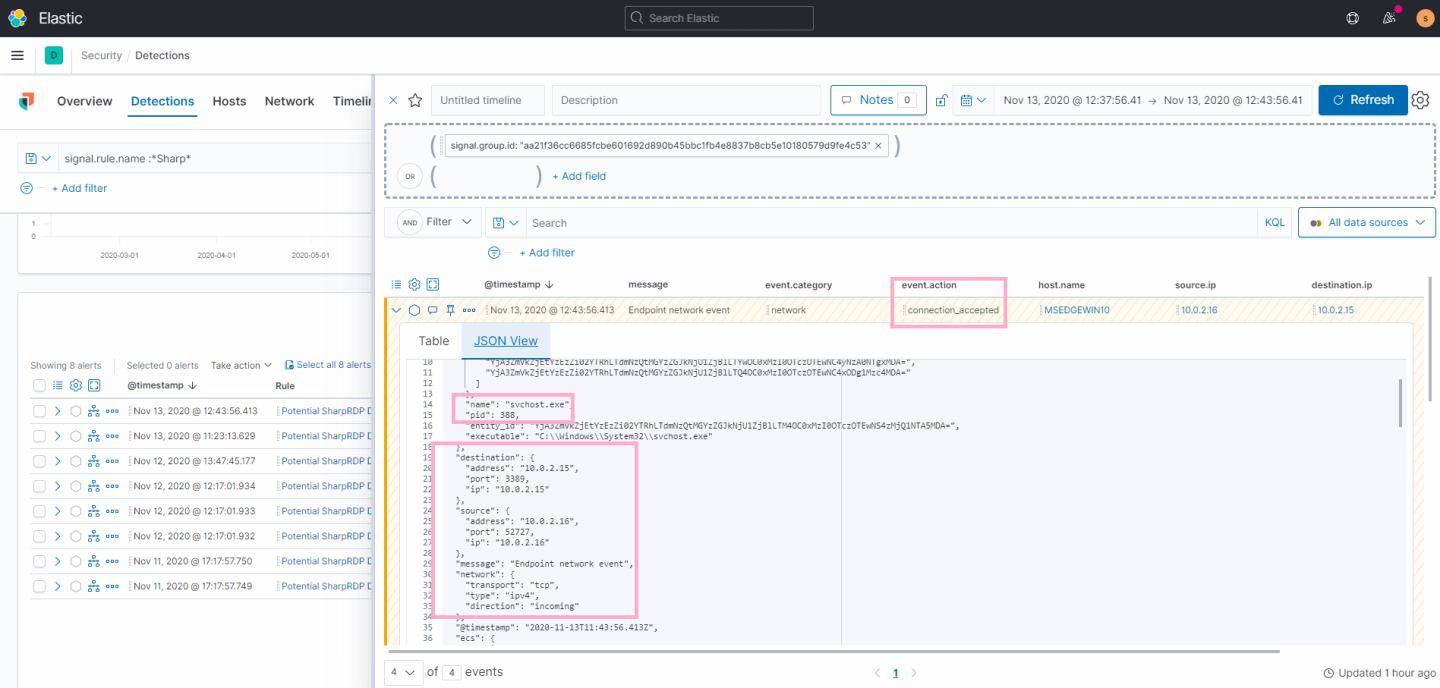This screenshot has width=1440, height=688.
Task: Expand the first Potential SharpRDP alert row
Action: click(58, 410)
